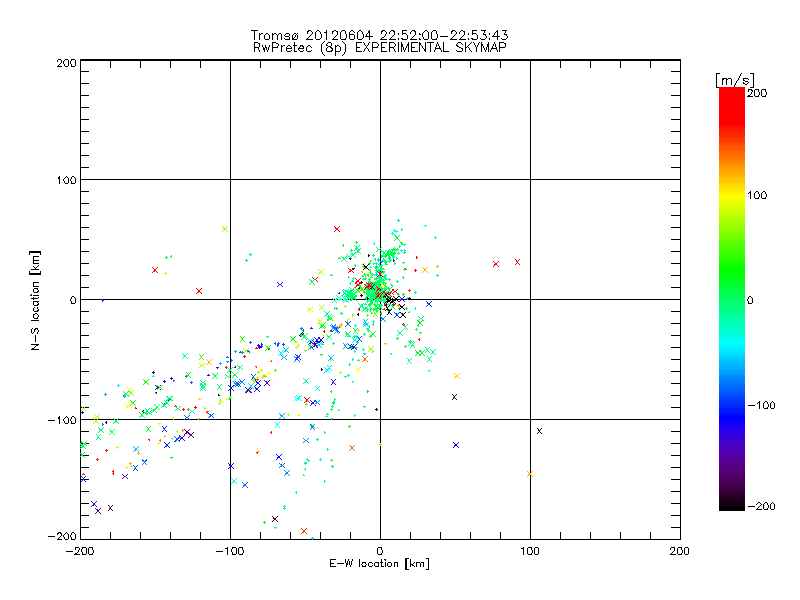
Task: Select the E-W location [km] axis label
Action: click(380, 564)
